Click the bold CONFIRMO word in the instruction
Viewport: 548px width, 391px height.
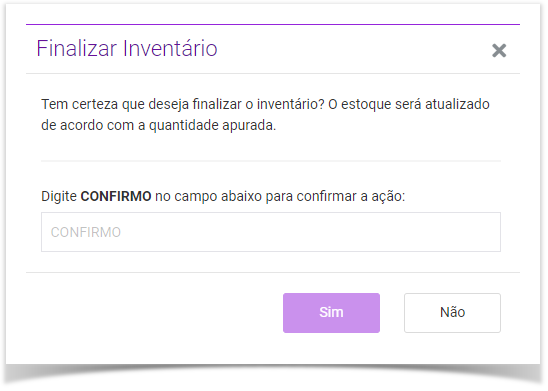(116, 196)
